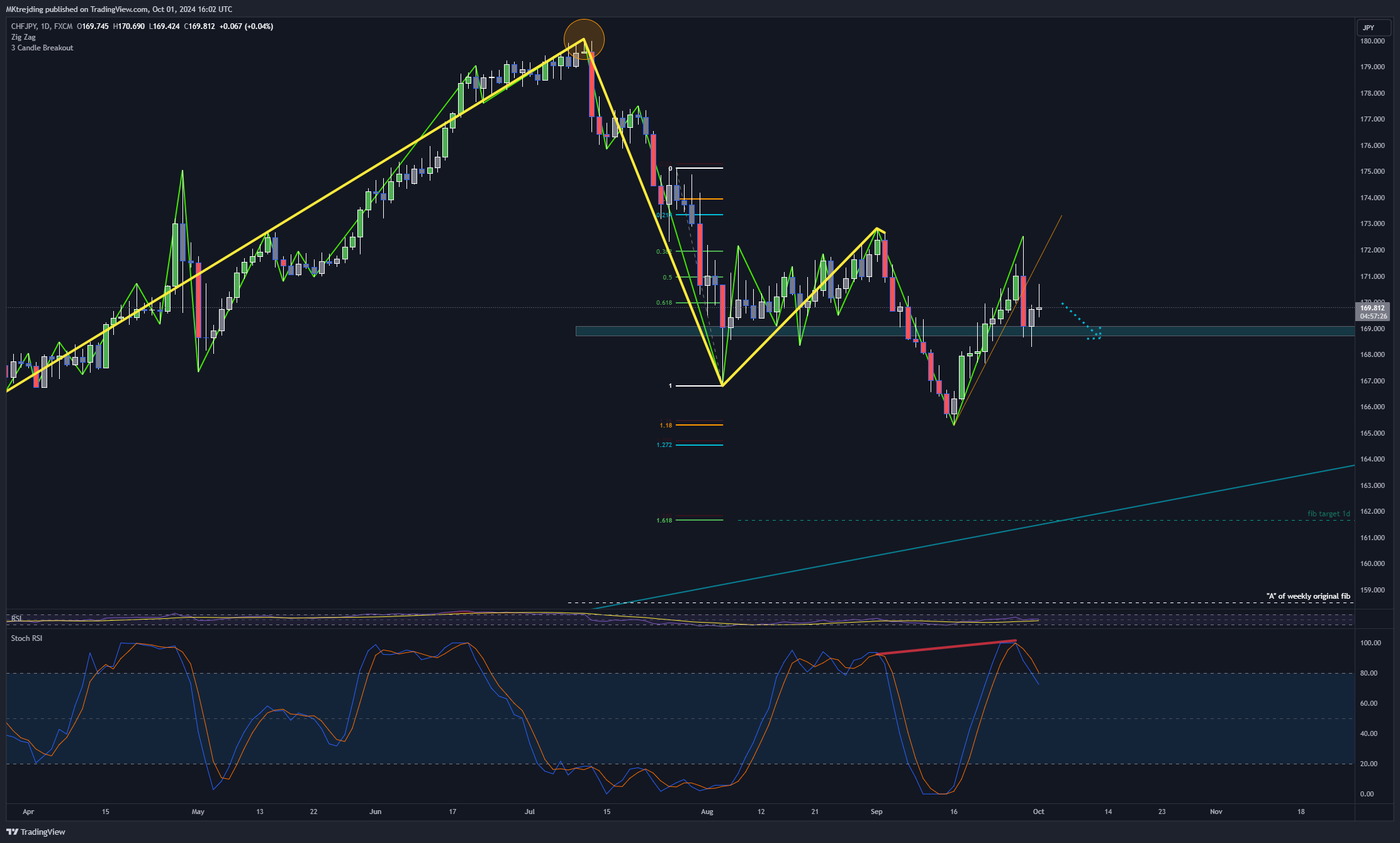Screen dimensions: 1400x843
Task: Click the 162.000 price axis label
Action: point(1372,511)
